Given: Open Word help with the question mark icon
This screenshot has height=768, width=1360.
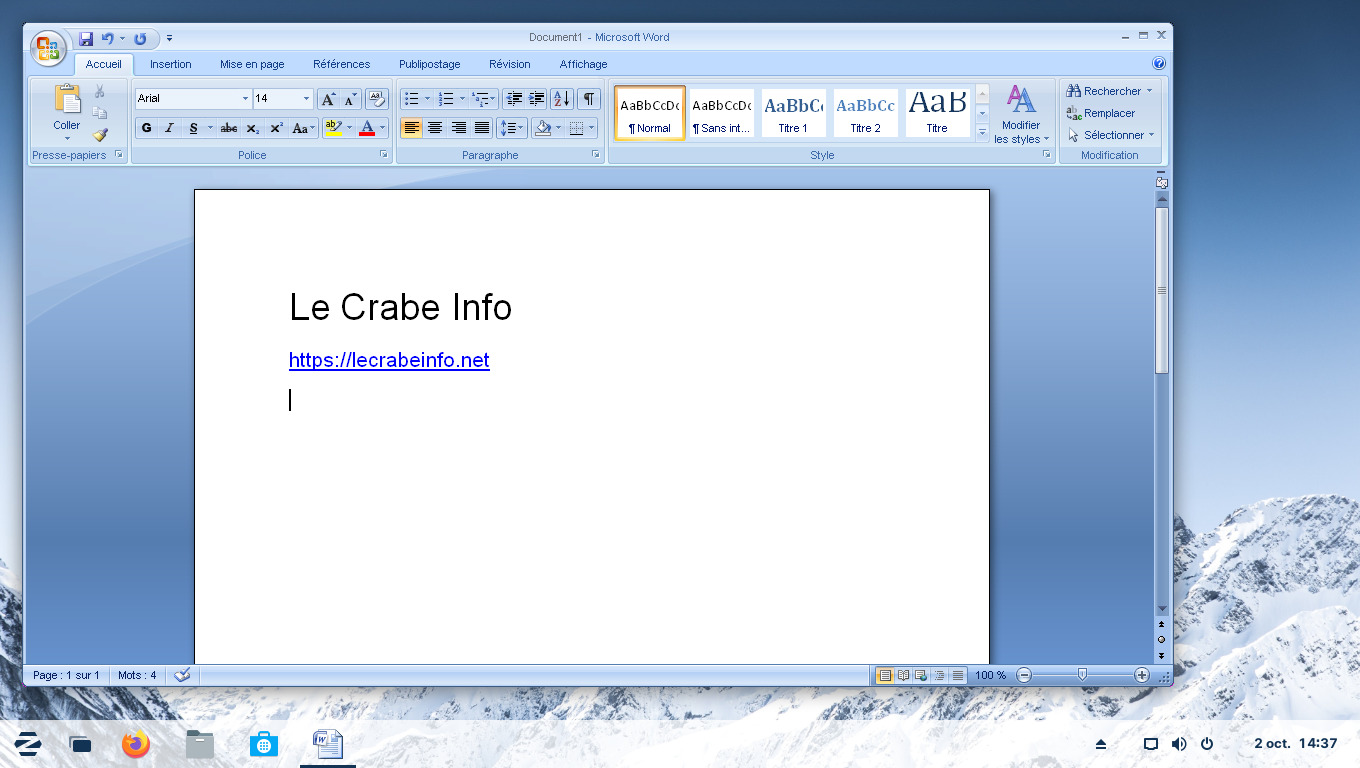Looking at the screenshot, I should point(1159,63).
